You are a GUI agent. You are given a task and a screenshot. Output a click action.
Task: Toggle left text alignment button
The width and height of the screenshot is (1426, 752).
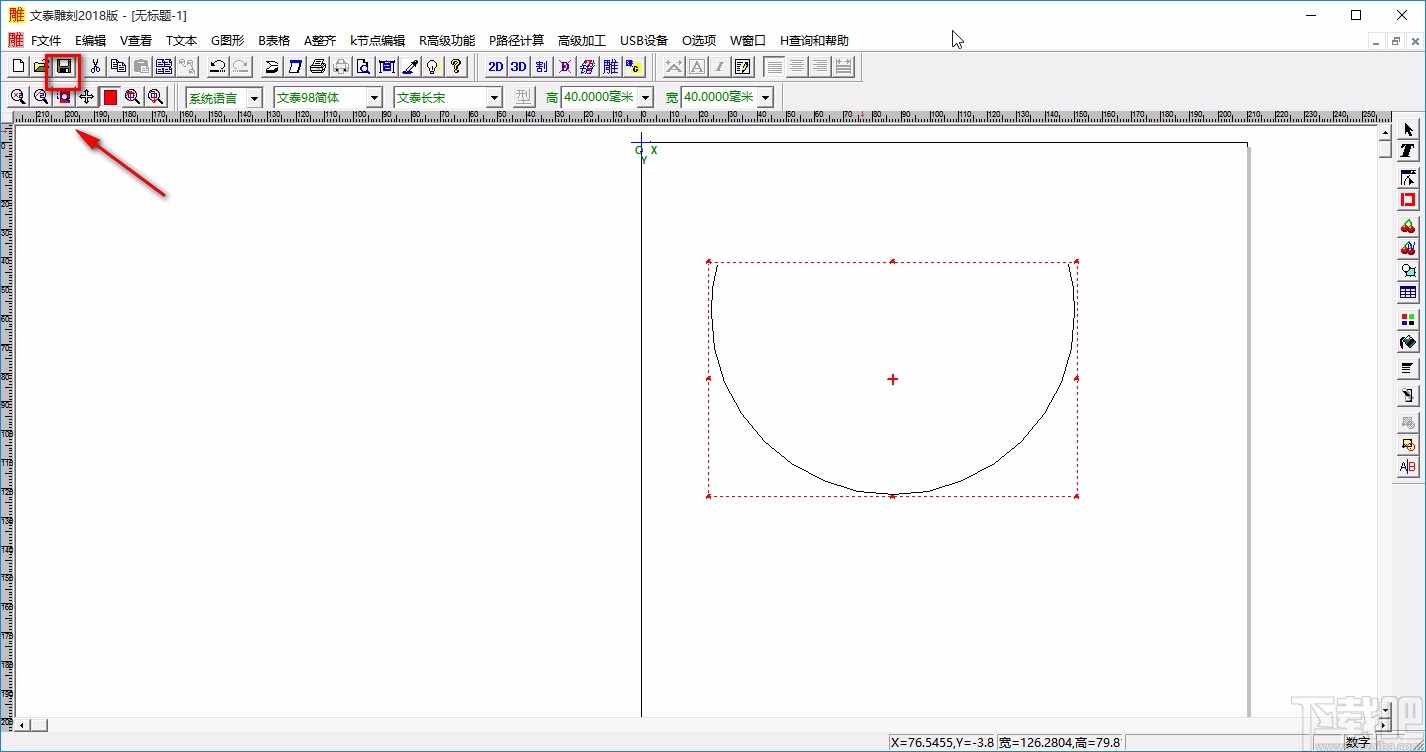[774, 67]
